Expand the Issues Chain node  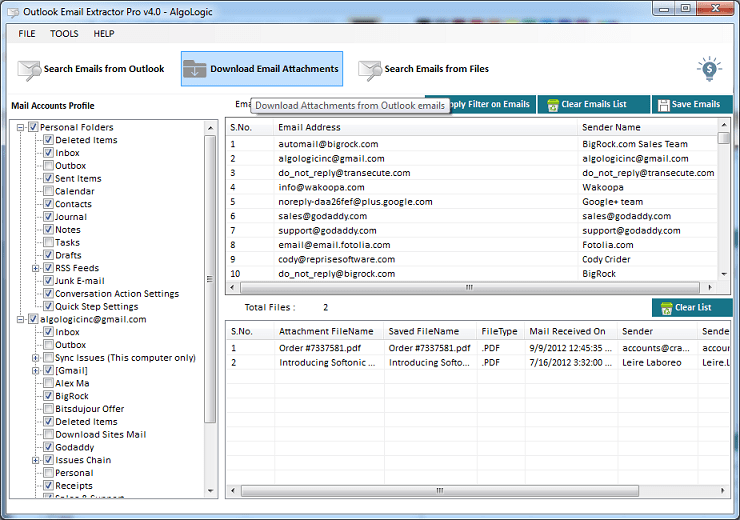35,460
